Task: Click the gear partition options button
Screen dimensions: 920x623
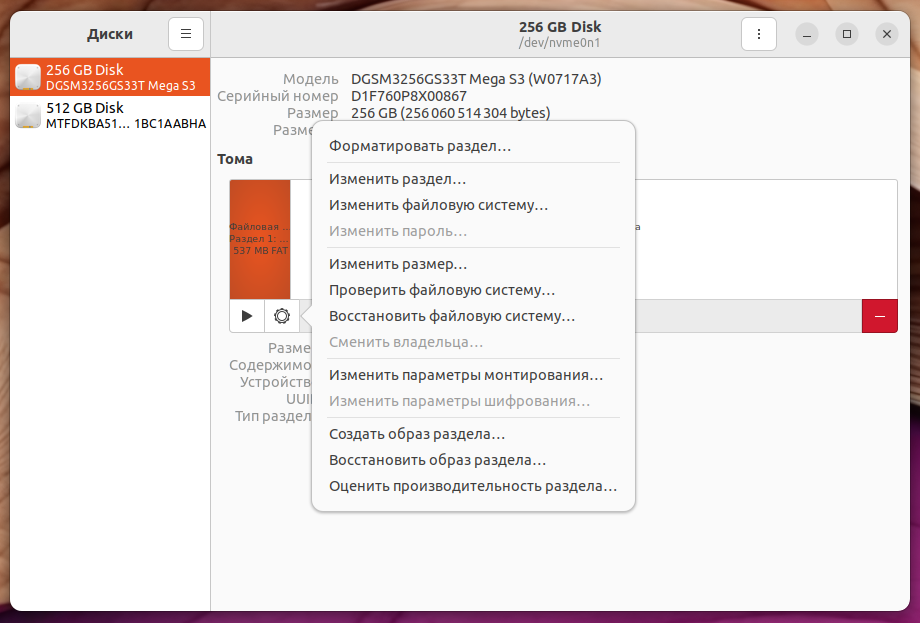Action: 282,316
